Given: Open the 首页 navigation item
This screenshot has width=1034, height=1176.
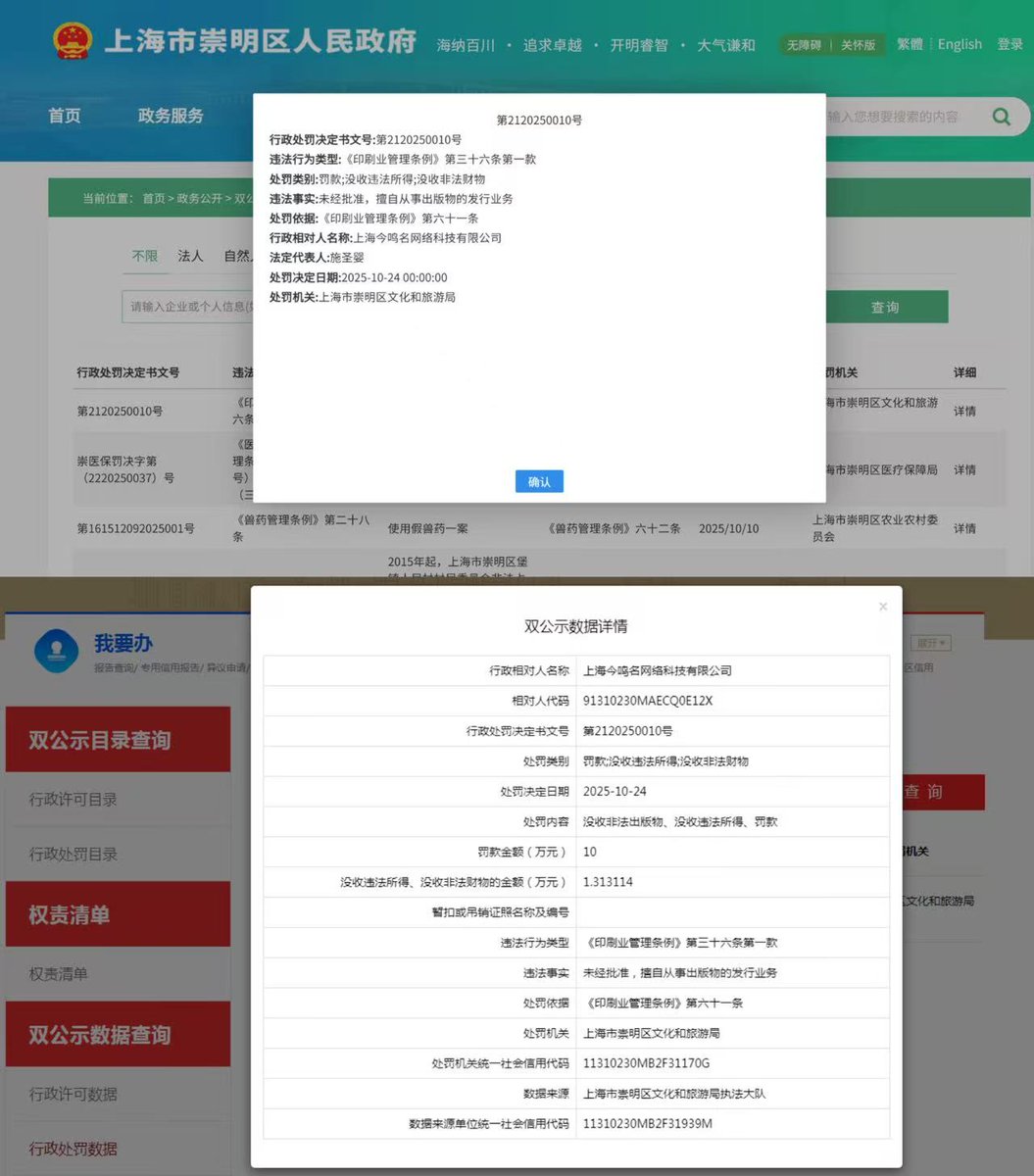Looking at the screenshot, I should (65, 116).
